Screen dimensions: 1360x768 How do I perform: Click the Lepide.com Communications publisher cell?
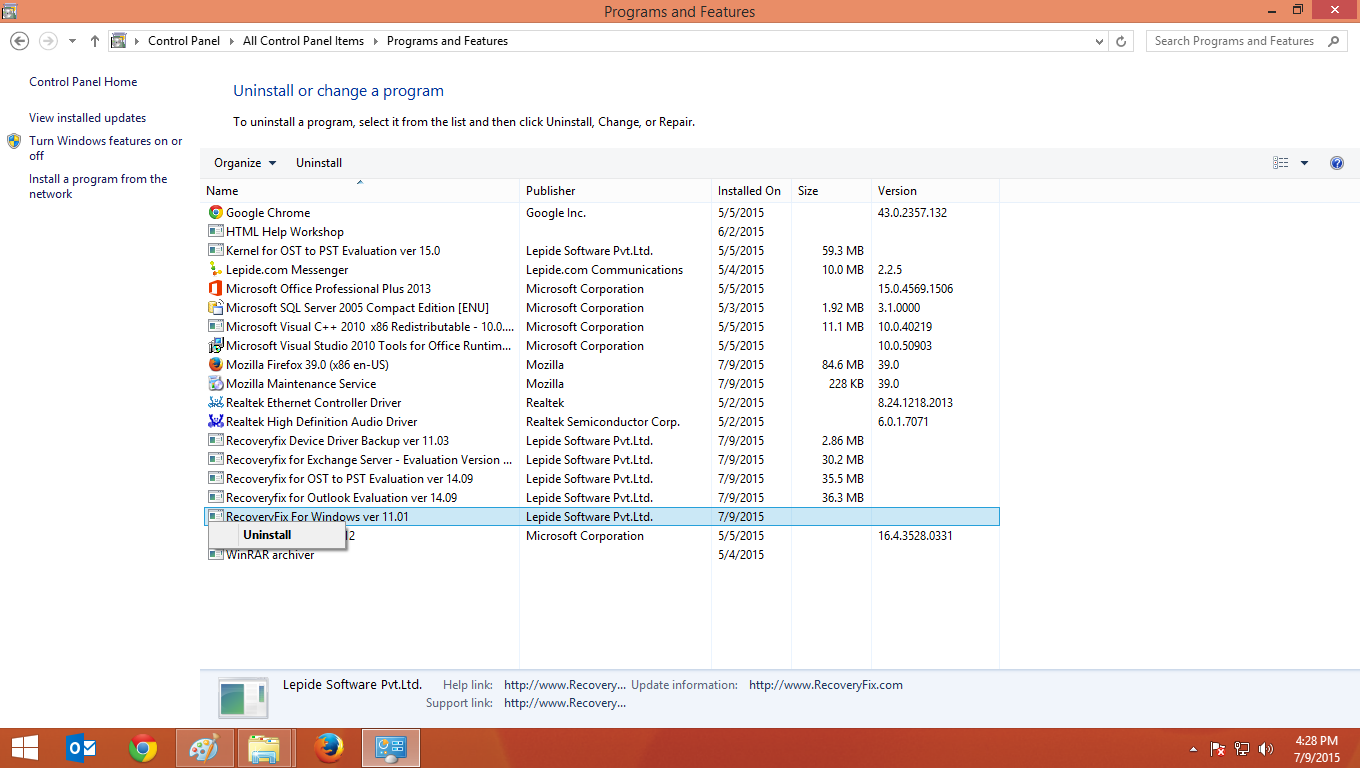[604, 270]
